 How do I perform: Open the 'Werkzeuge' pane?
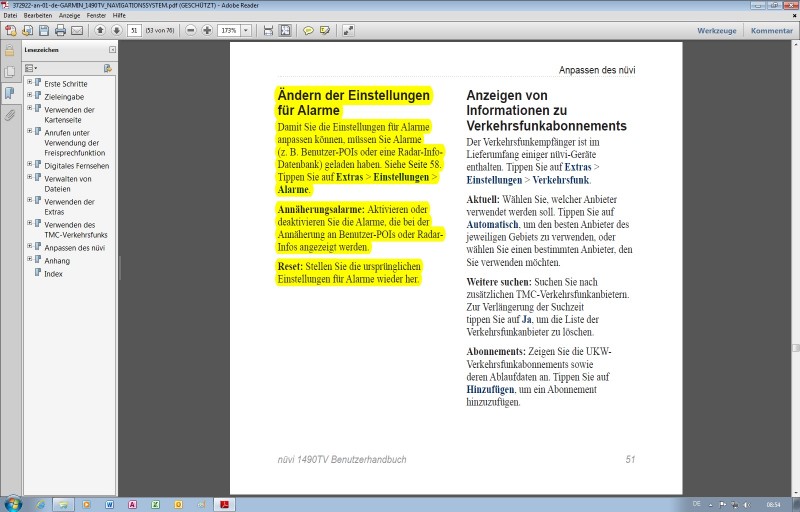click(716, 30)
